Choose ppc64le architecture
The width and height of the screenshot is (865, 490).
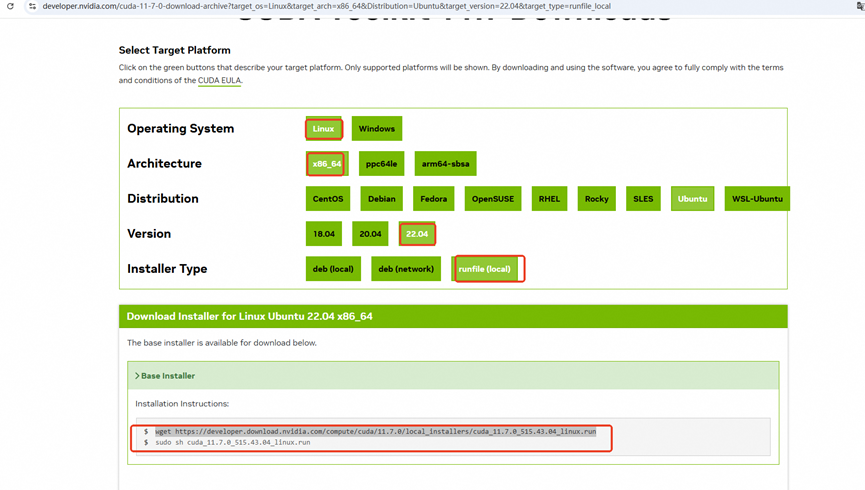(381, 164)
